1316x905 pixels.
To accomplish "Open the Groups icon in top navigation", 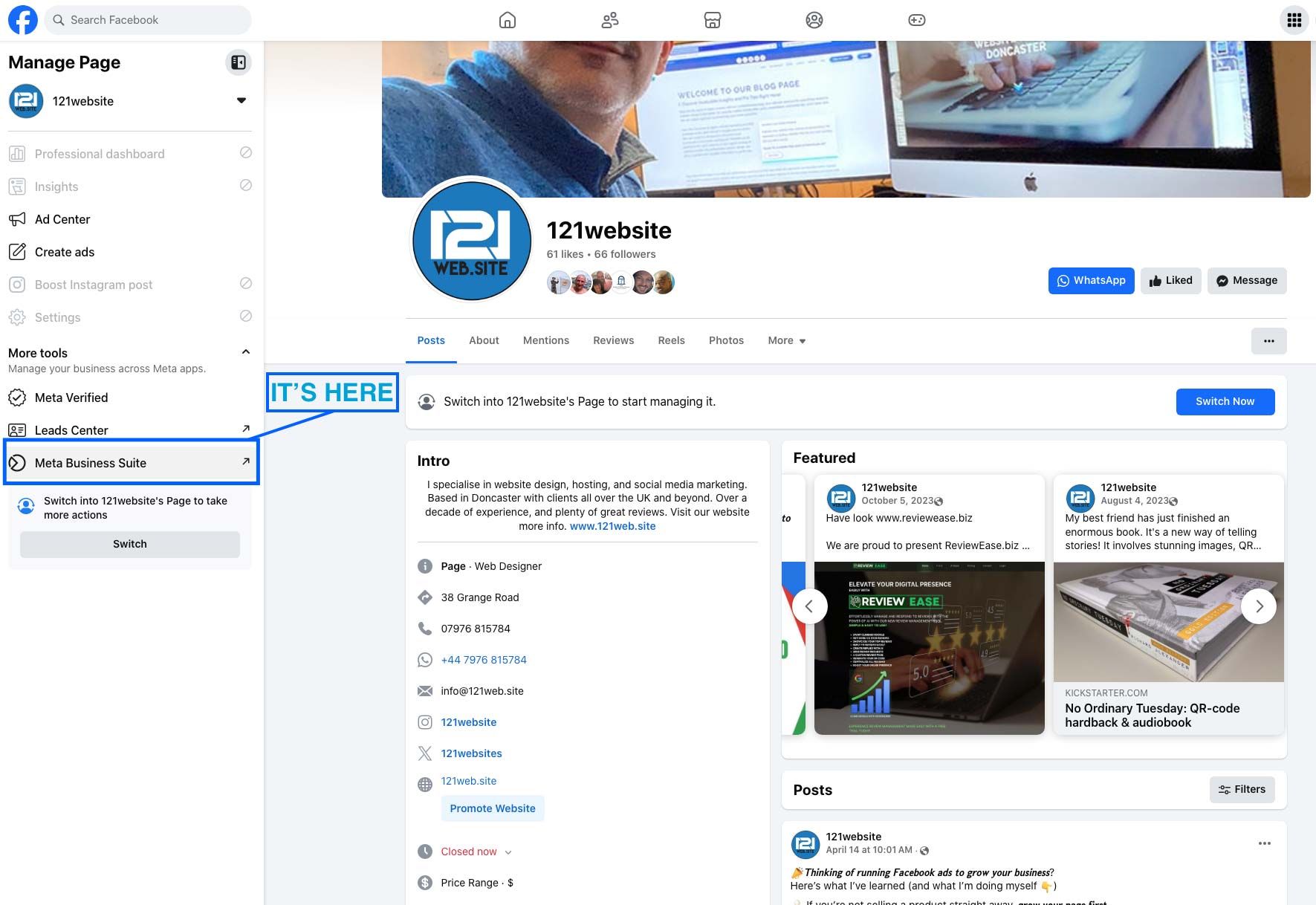I will pos(814,20).
